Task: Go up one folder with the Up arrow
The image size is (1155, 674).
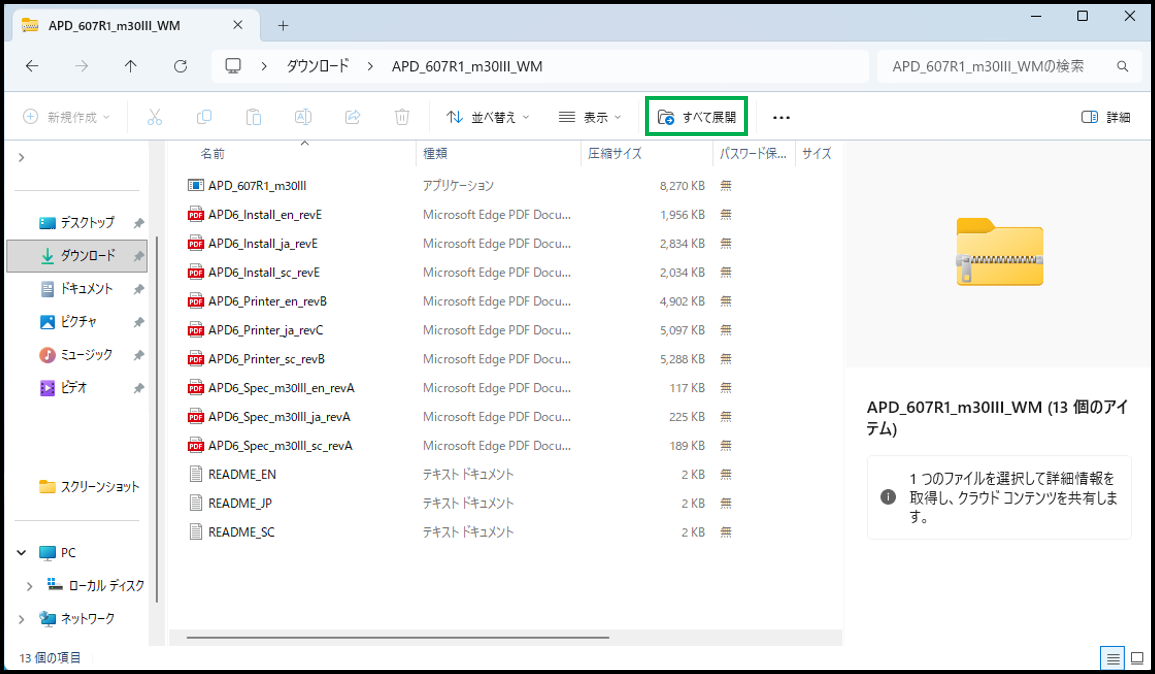Action: [131, 67]
